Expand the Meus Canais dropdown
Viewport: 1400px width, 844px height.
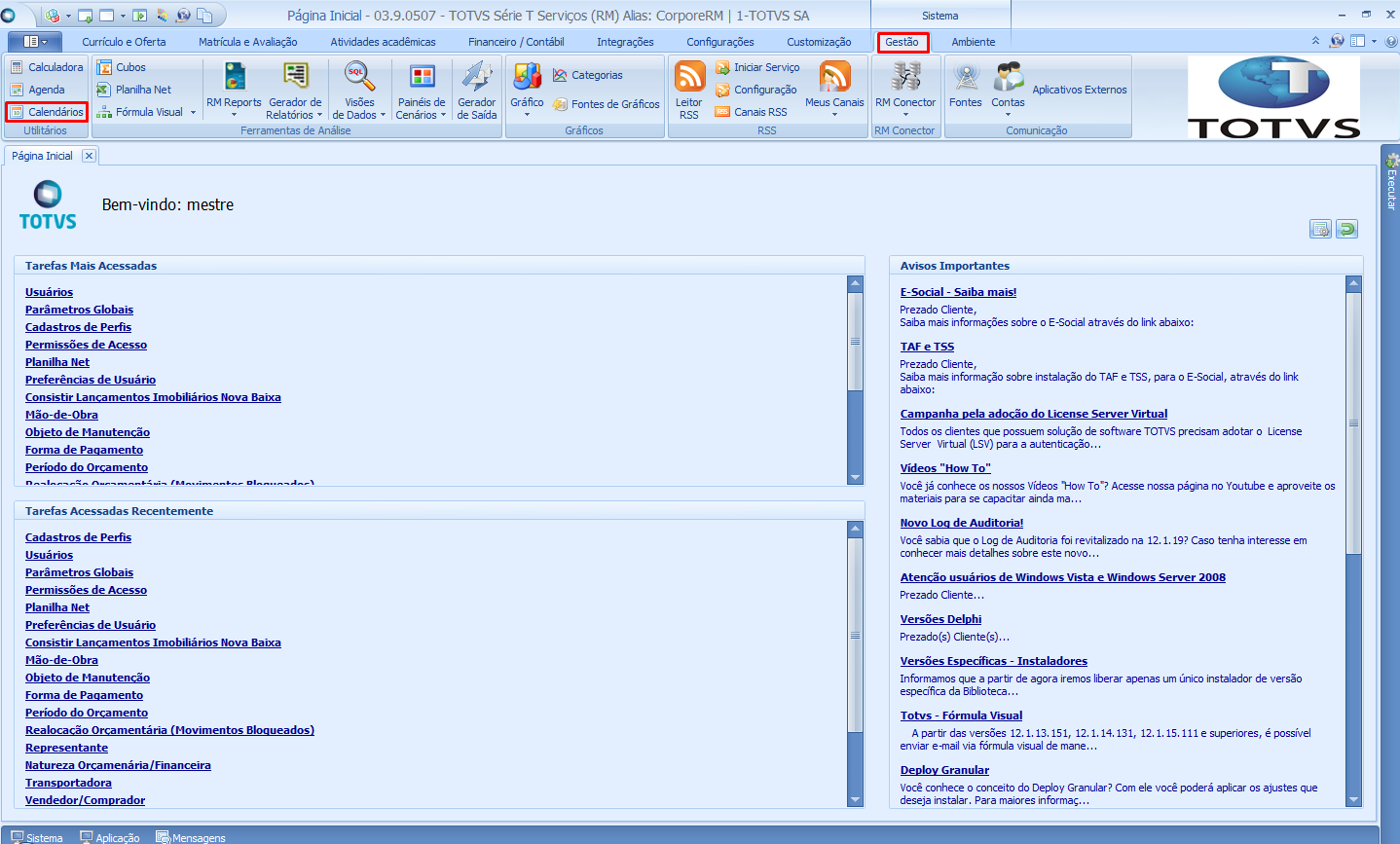tap(834, 115)
